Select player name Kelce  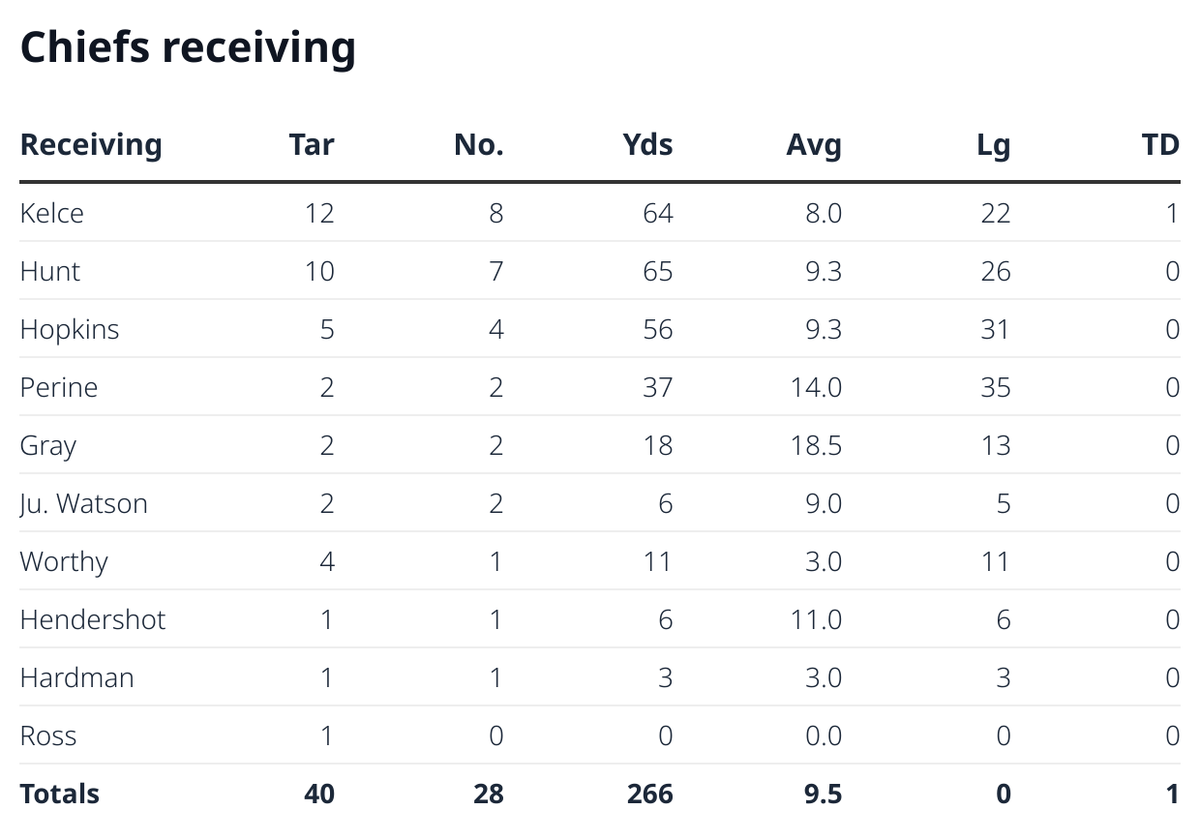click(x=52, y=213)
